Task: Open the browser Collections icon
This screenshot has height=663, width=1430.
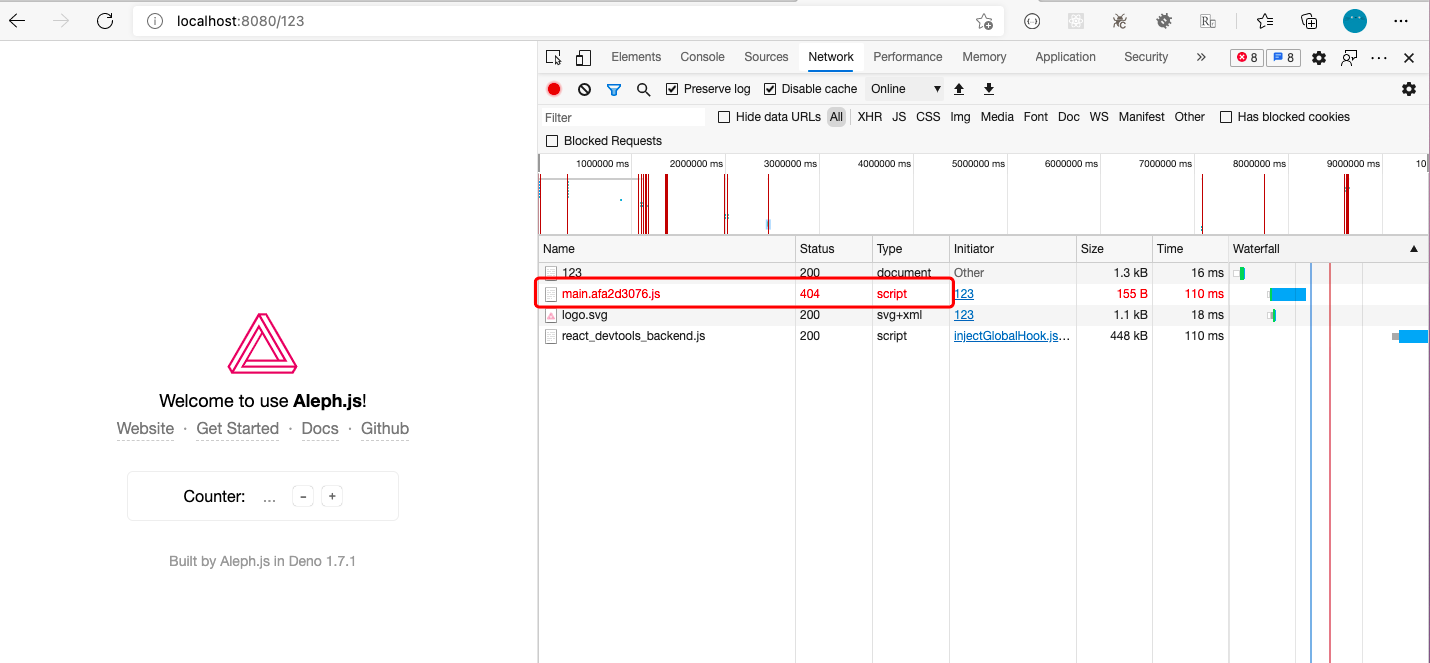Action: point(1309,21)
